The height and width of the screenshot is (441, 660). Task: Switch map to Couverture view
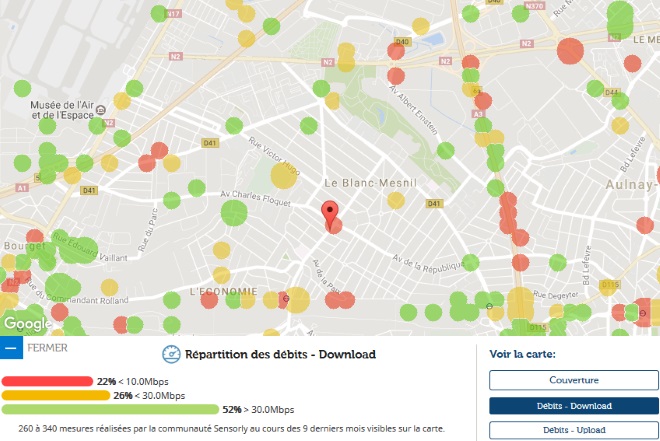pyautogui.click(x=573, y=380)
